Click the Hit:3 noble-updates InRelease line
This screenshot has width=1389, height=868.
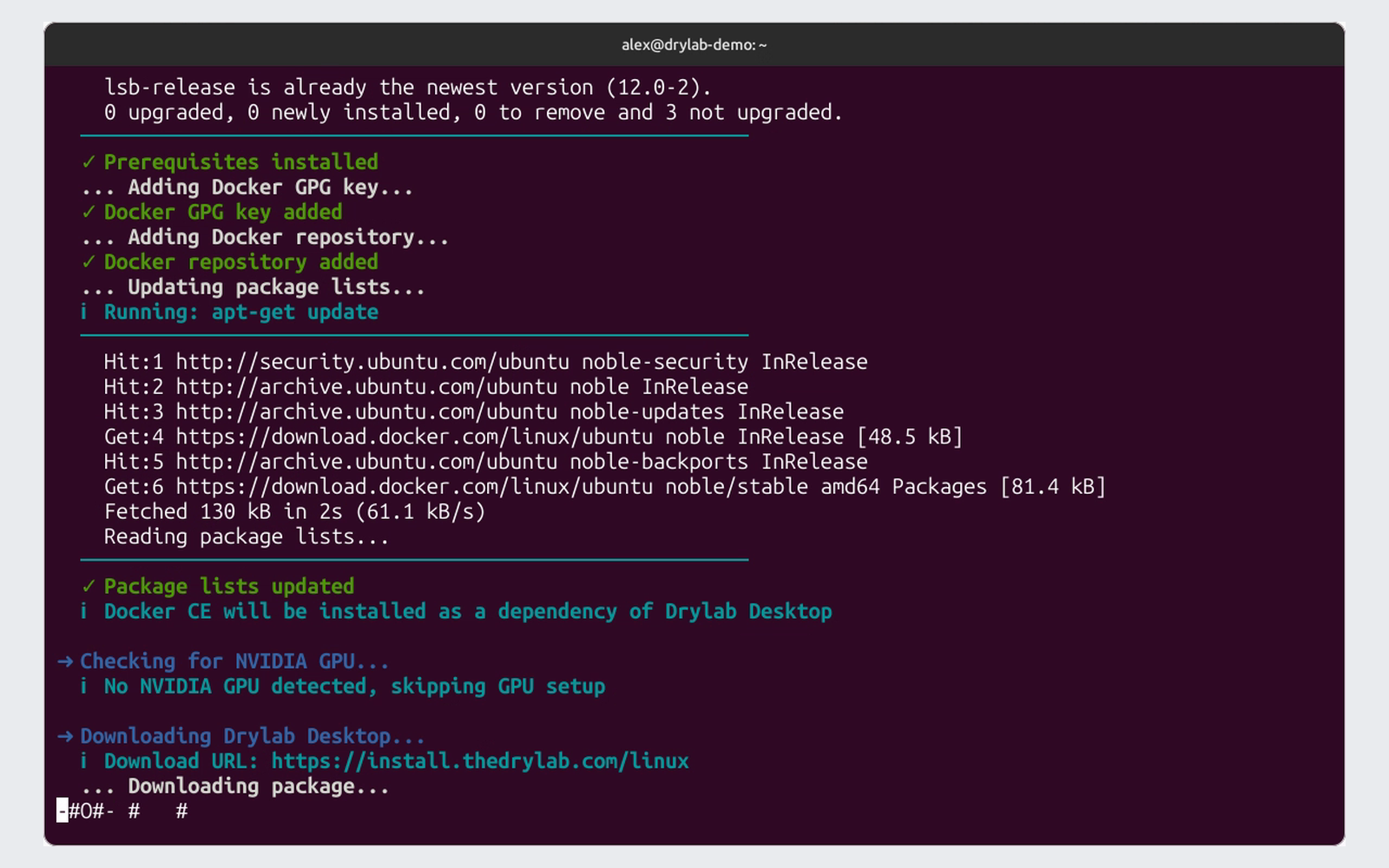pos(474,412)
